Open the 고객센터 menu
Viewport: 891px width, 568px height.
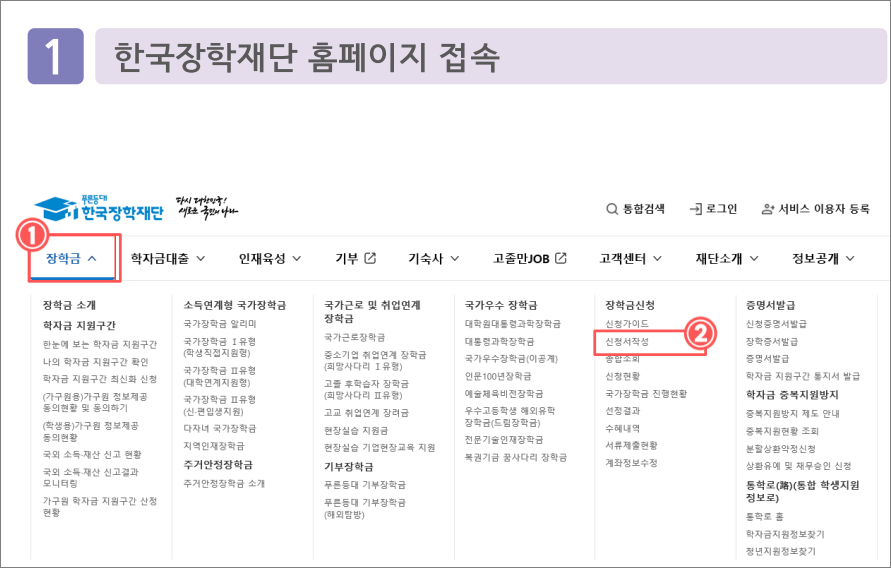(623, 258)
